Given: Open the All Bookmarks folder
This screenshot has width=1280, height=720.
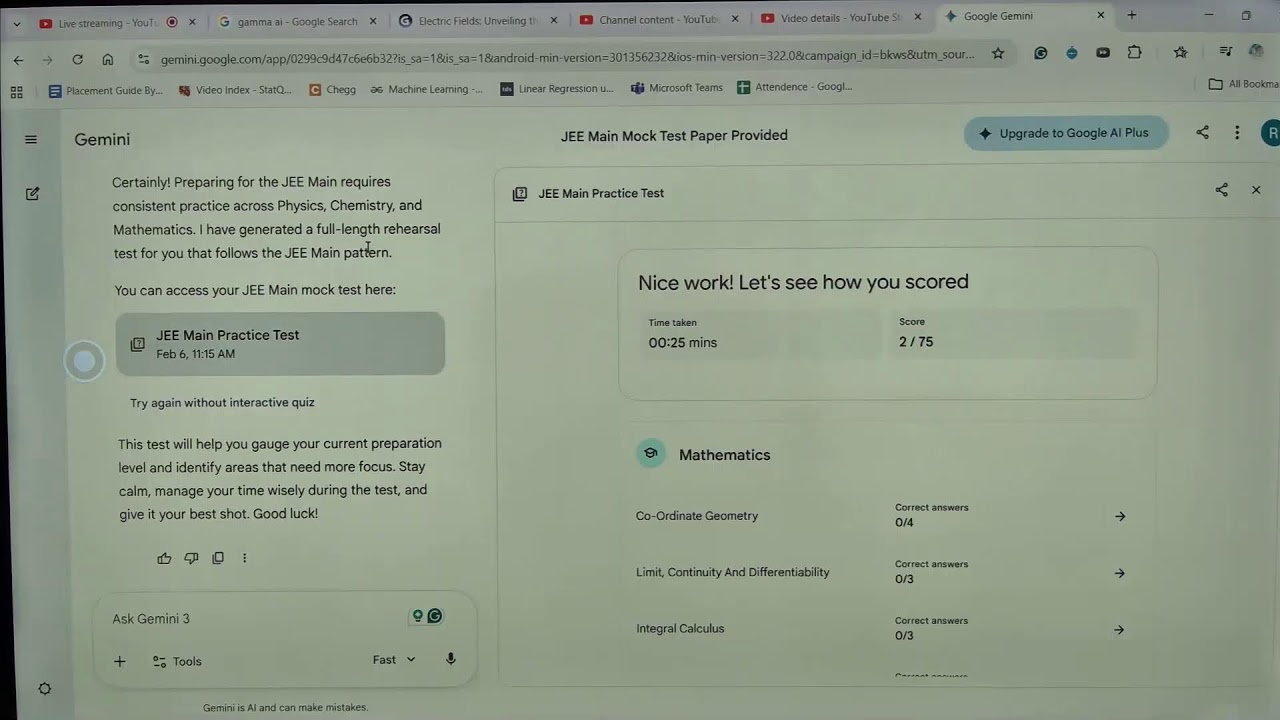Looking at the screenshot, I should point(1243,84).
